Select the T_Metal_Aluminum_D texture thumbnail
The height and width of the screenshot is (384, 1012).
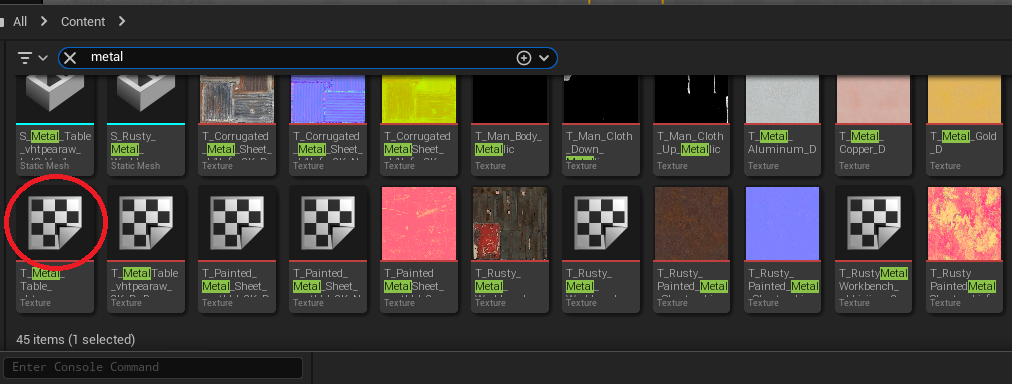[782, 99]
